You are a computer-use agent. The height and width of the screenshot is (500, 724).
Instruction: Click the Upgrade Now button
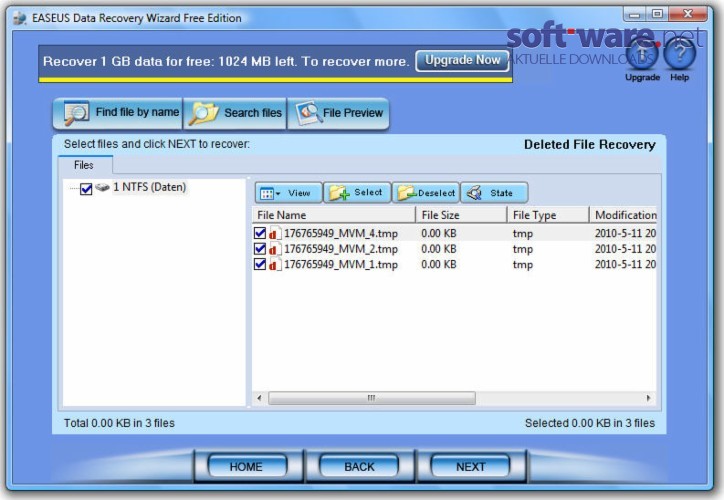pos(462,60)
